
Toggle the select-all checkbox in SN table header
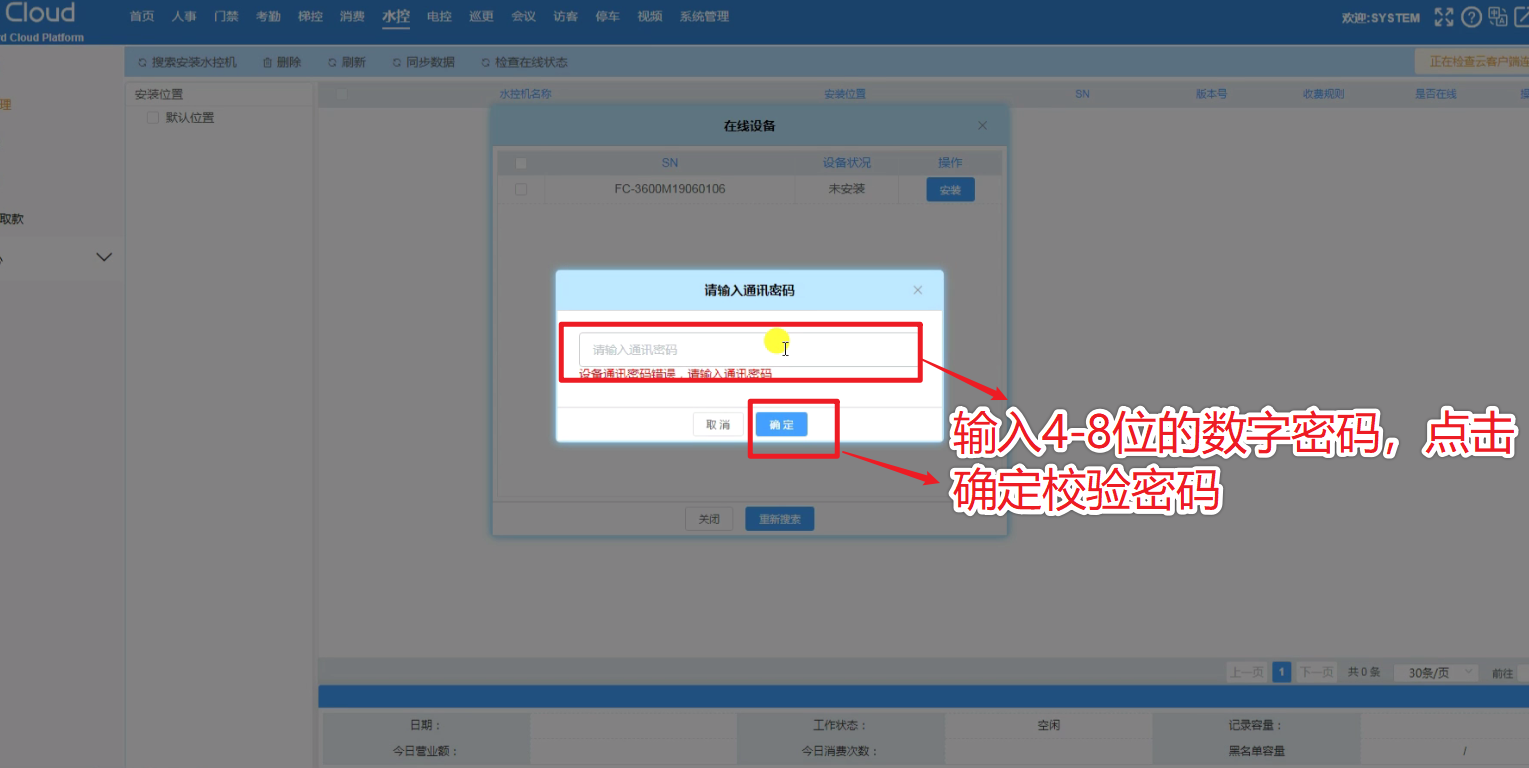tap(521, 163)
